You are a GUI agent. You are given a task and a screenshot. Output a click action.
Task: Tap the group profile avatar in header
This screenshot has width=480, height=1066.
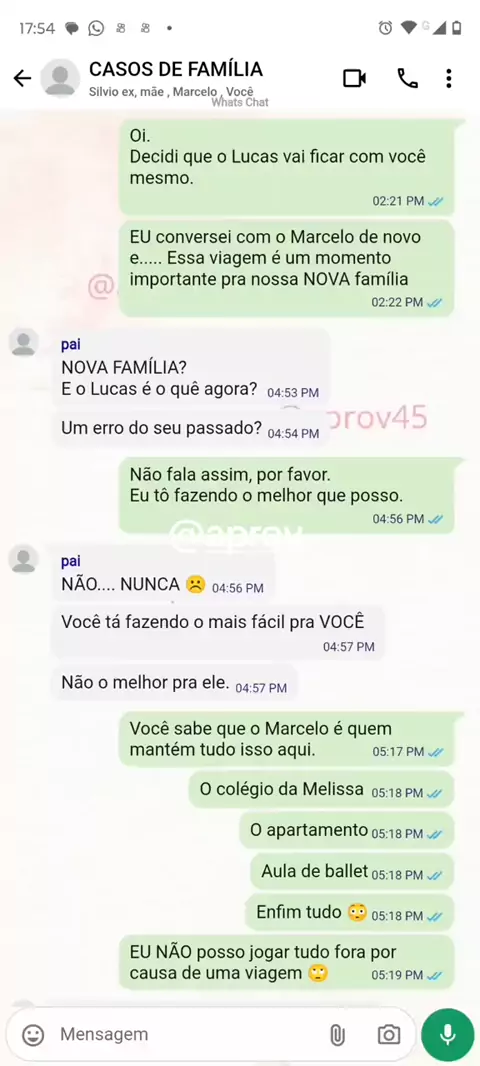point(61,78)
